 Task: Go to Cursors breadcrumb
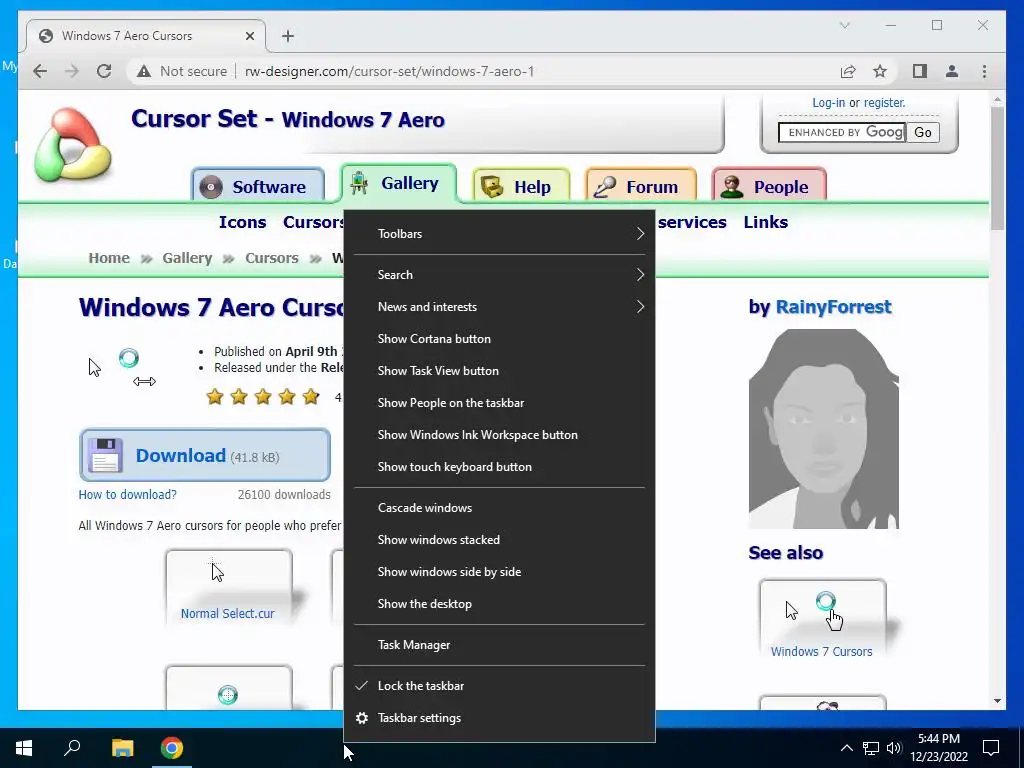[x=272, y=258]
